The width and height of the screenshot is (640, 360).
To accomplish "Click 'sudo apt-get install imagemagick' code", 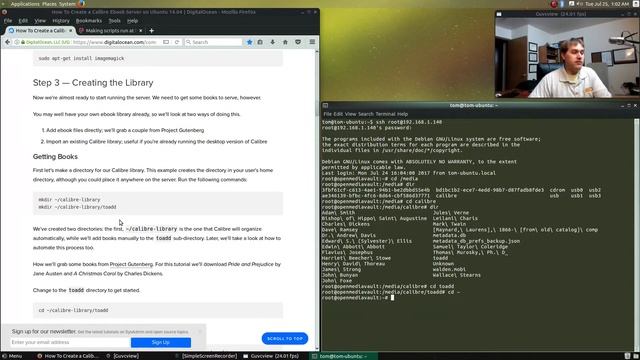I will [x=81, y=58].
